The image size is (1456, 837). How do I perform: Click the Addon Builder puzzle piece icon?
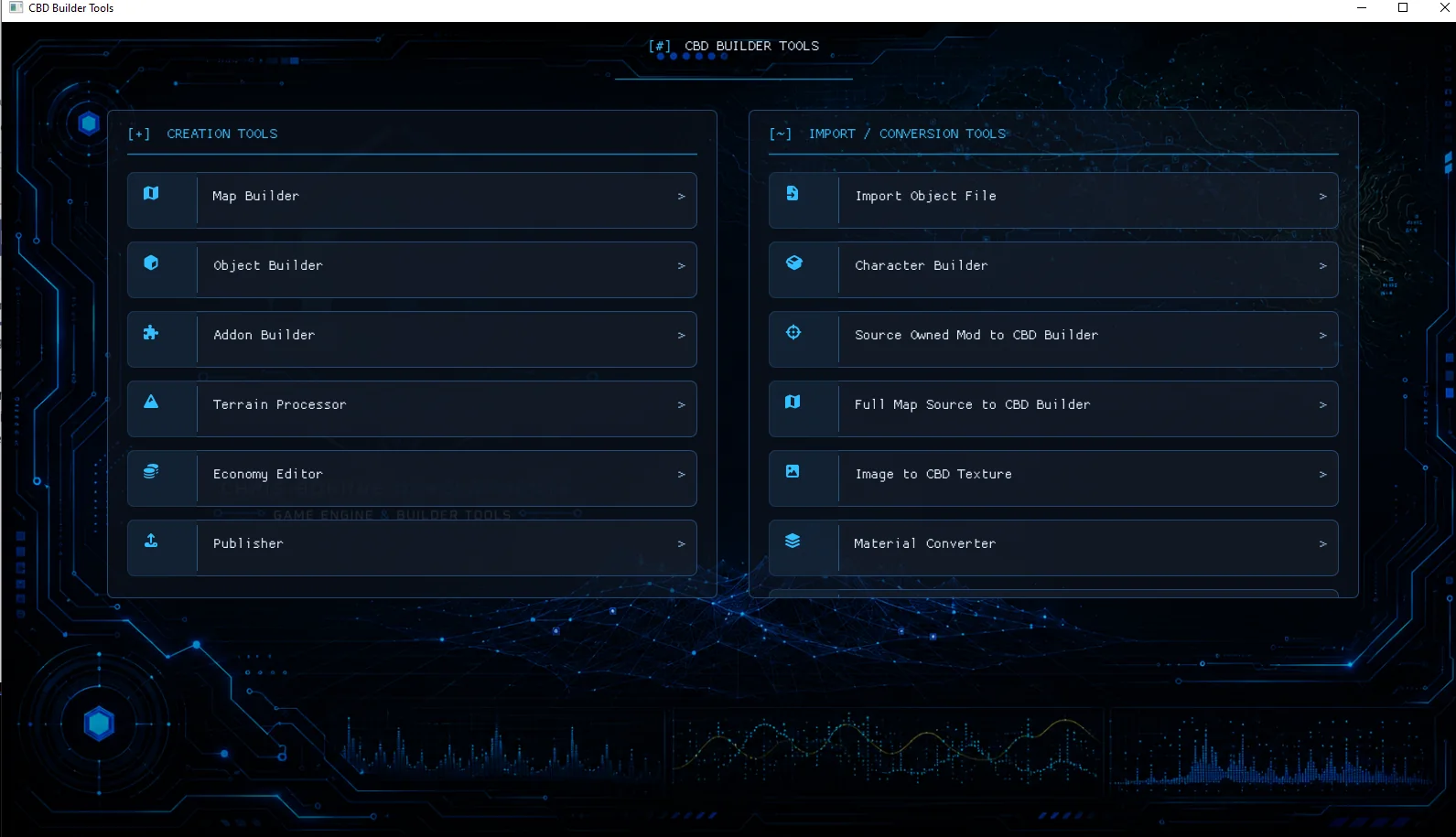point(151,332)
